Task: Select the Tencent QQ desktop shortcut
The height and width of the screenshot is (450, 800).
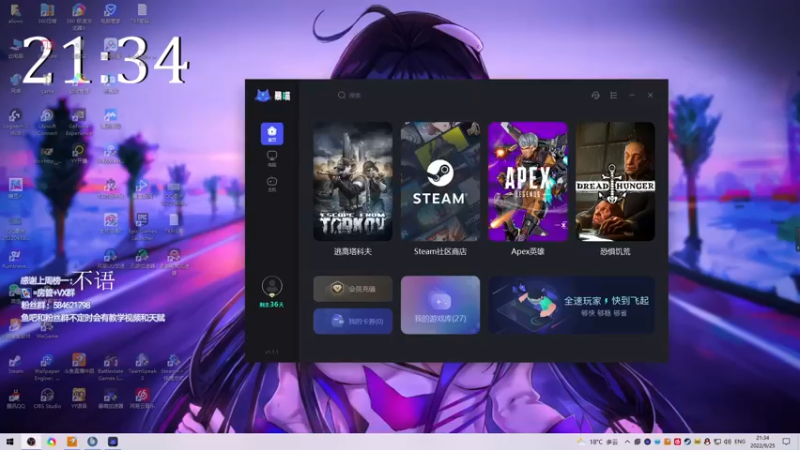Action: 15,398
